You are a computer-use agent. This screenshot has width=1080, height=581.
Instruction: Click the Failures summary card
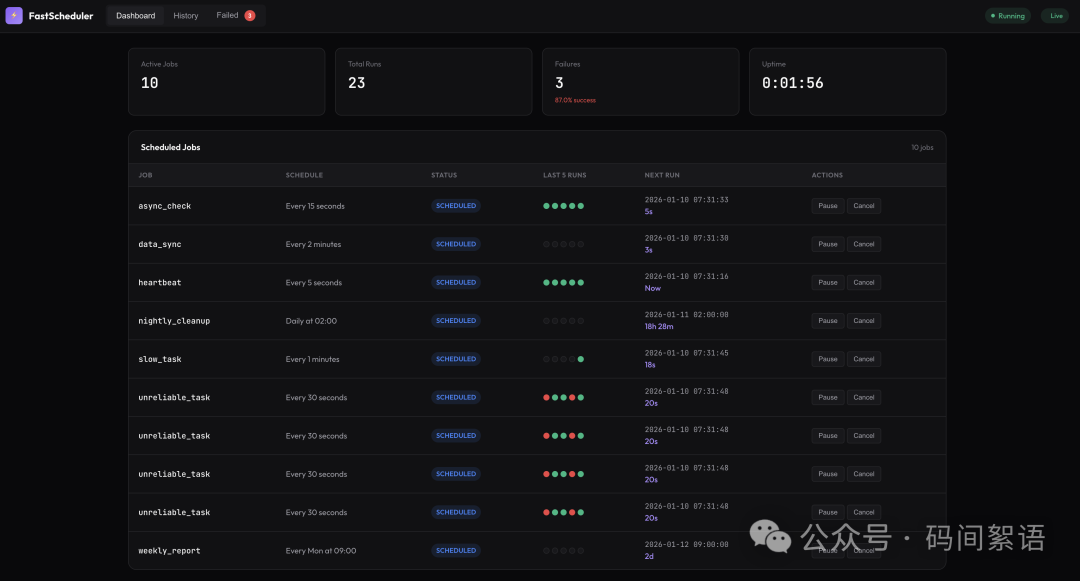[x=640, y=82]
